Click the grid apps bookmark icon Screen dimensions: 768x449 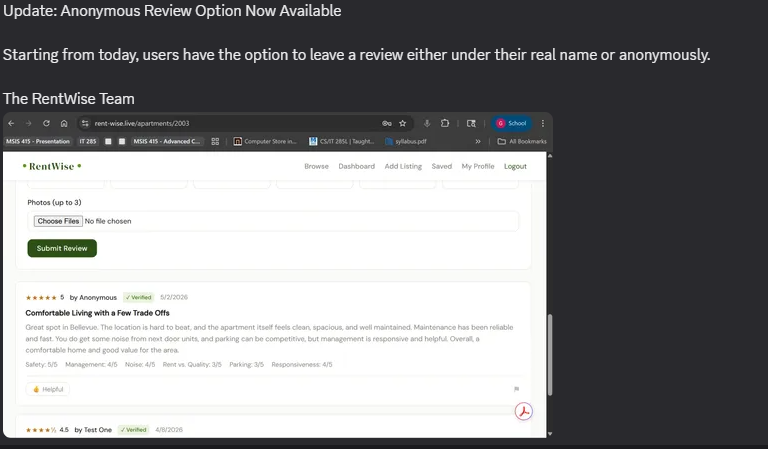[x=215, y=142]
